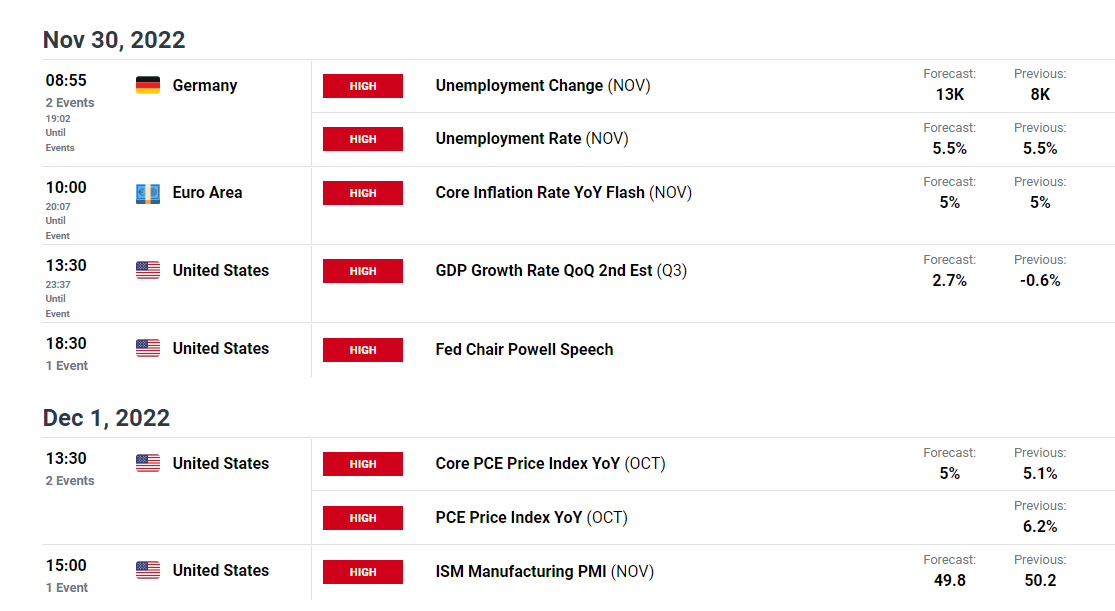Click the US flag beside Powell Speech
Screen dimensions: 1115x611
[x=148, y=349]
